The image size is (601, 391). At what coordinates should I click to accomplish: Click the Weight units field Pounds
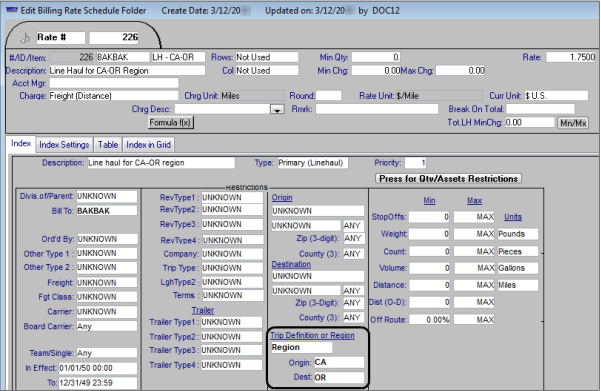pyautogui.click(x=517, y=234)
